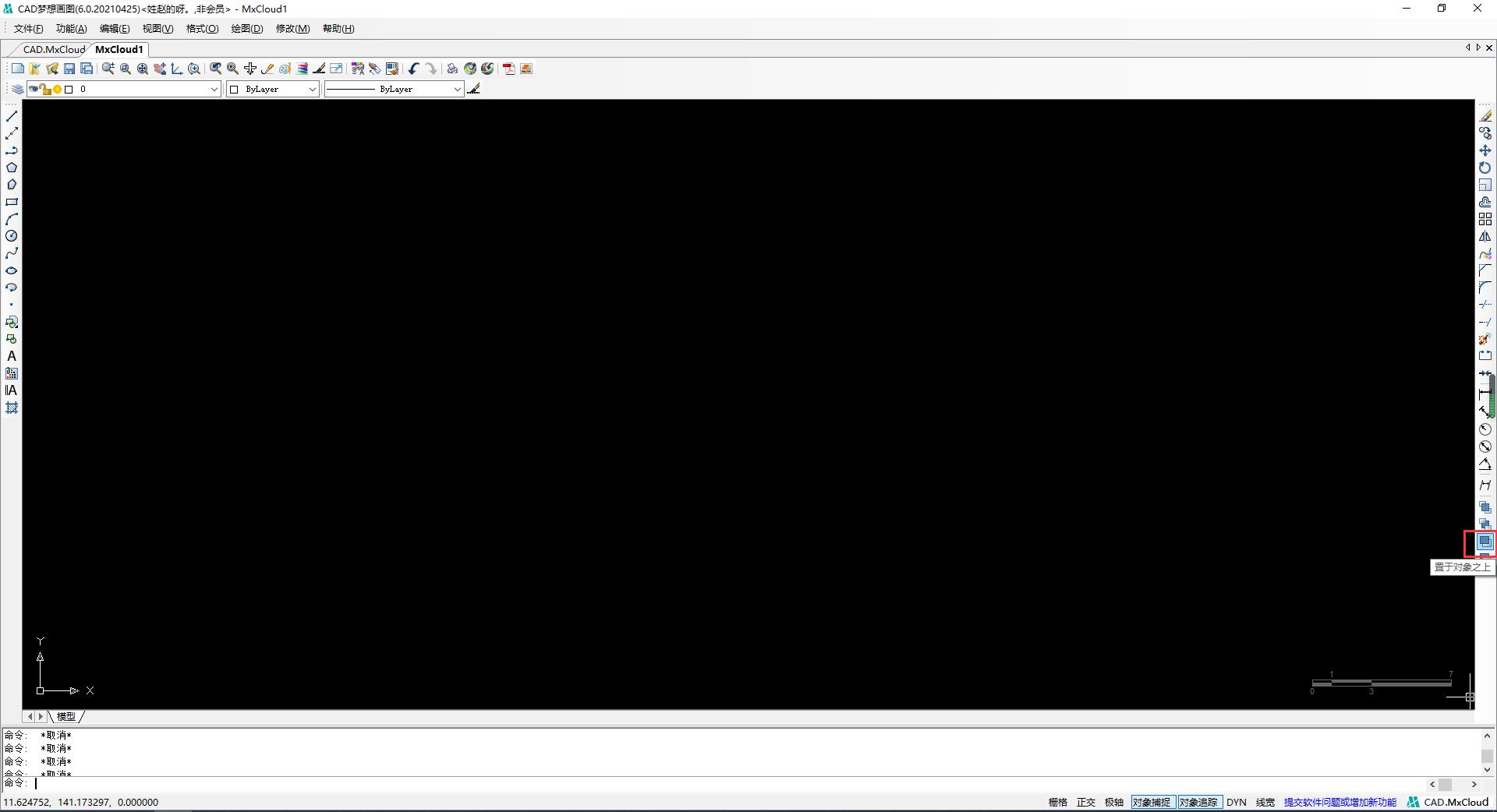Open the 修改(M) menu
Viewport: 1497px width, 812px height.
pyautogui.click(x=292, y=29)
